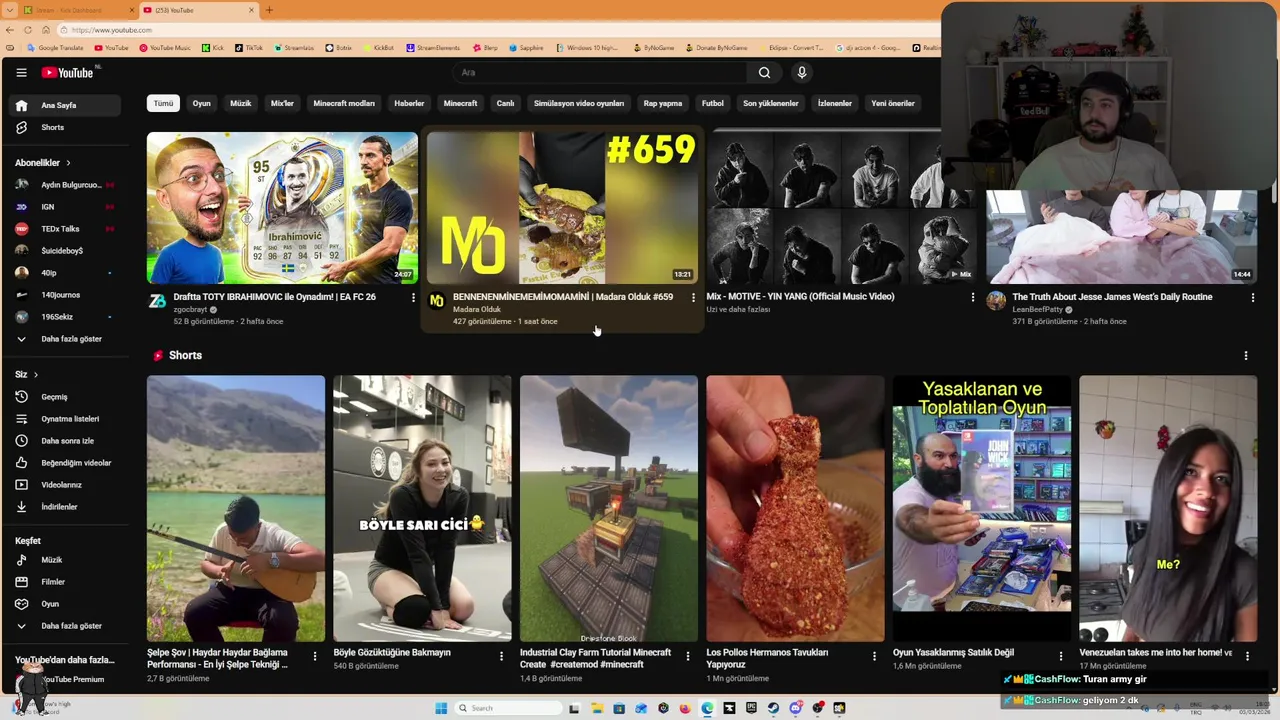Open Daha sonra izle list

66,441
